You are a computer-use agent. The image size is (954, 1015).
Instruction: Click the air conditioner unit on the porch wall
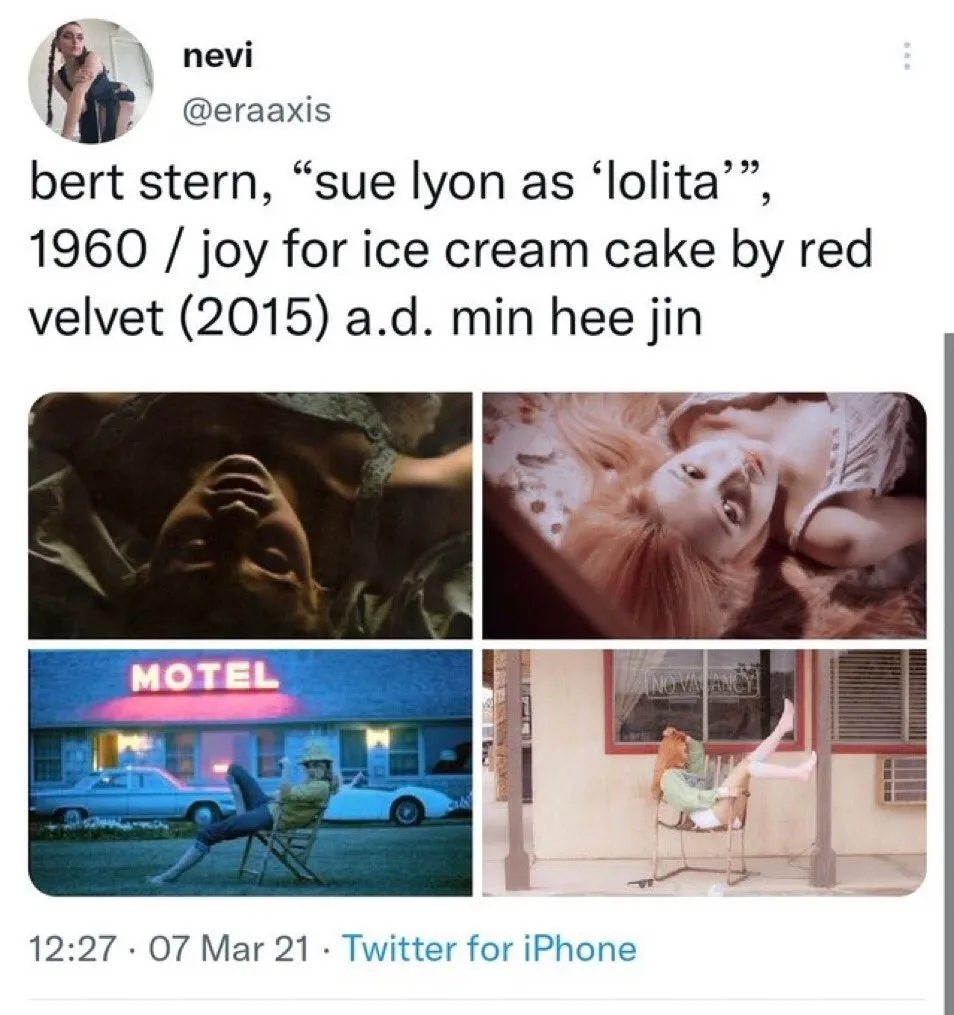(903, 779)
